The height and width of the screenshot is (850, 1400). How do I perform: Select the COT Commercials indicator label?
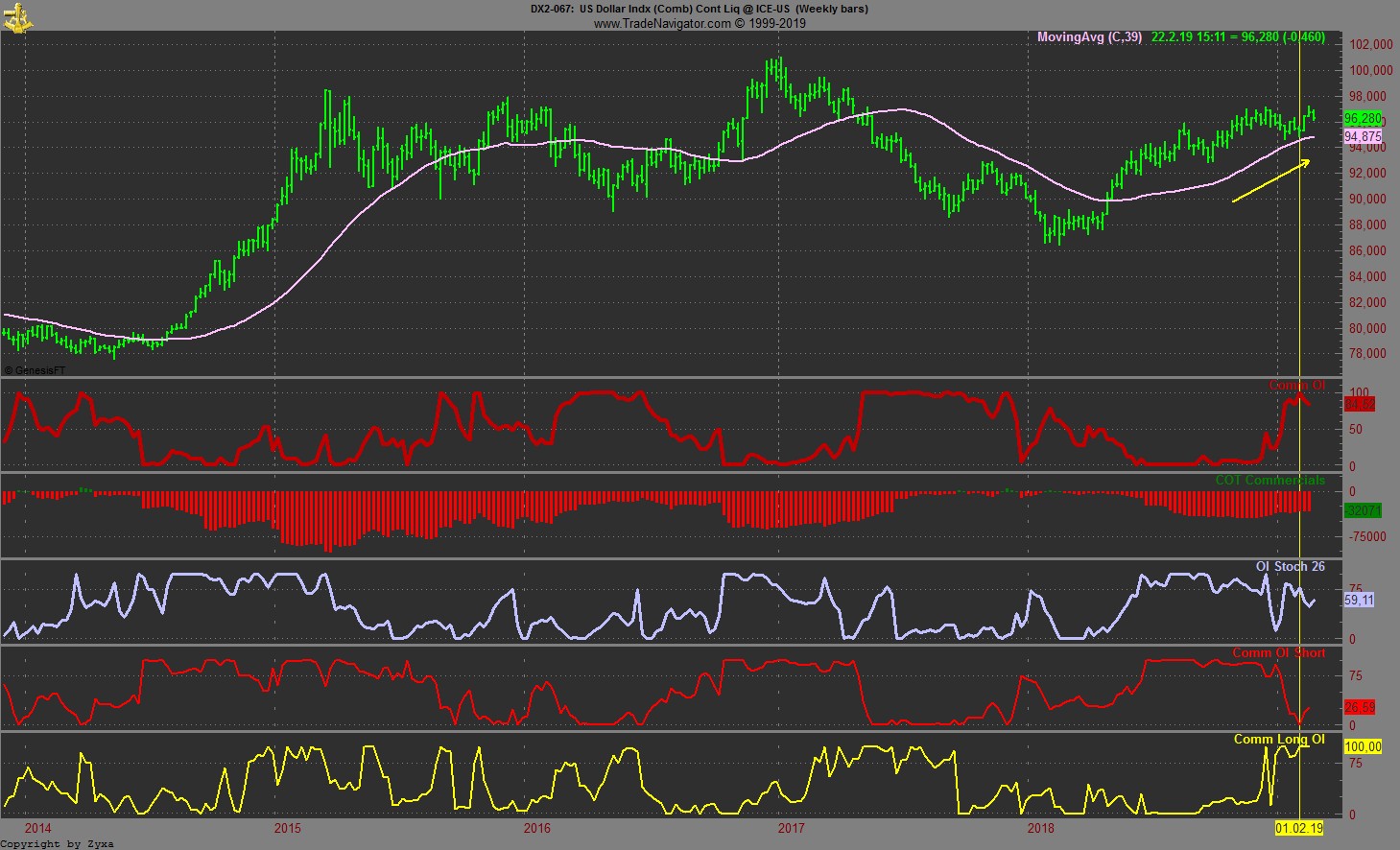(x=1269, y=481)
